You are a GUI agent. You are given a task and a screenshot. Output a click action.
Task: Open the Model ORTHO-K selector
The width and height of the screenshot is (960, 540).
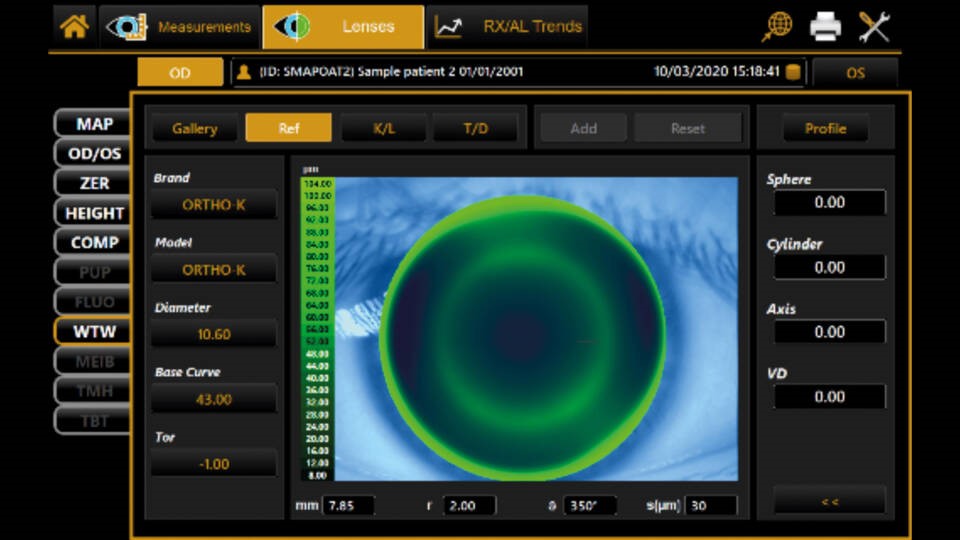tap(213, 270)
